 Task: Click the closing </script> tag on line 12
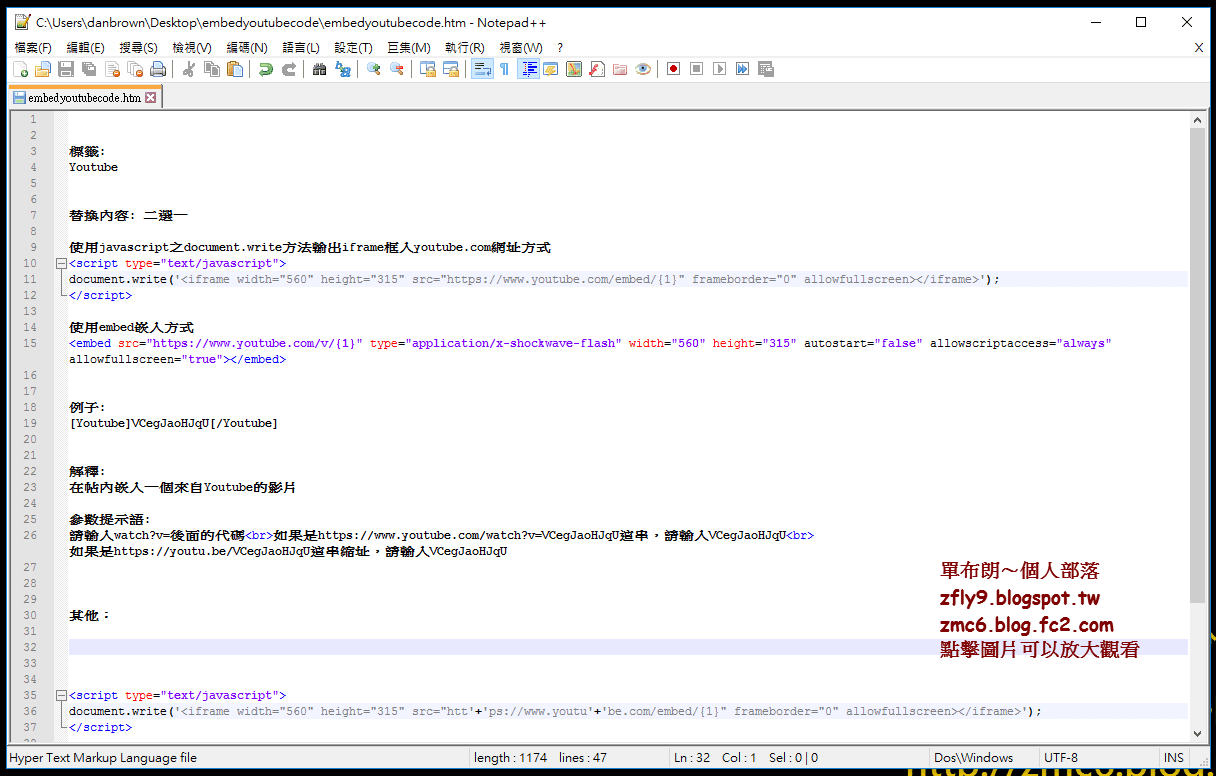pos(100,295)
